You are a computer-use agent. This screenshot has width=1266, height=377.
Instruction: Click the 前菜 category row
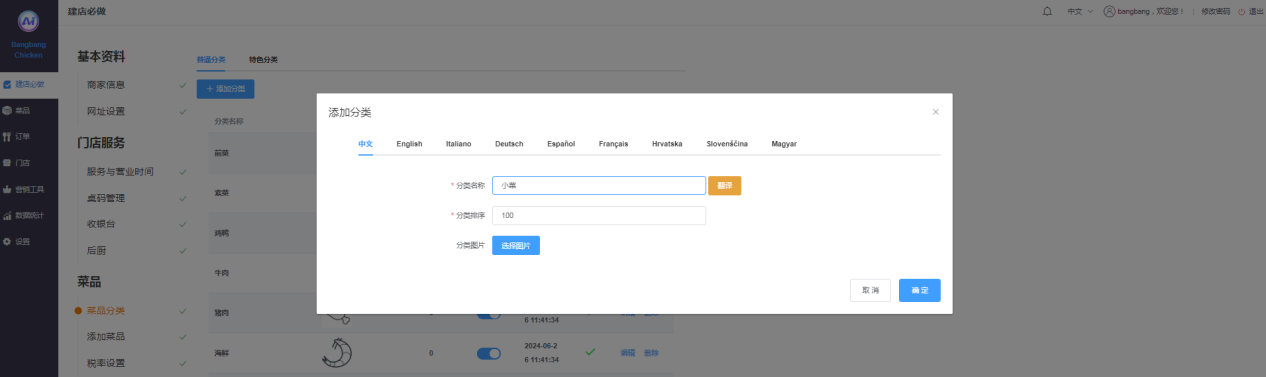click(x=221, y=154)
